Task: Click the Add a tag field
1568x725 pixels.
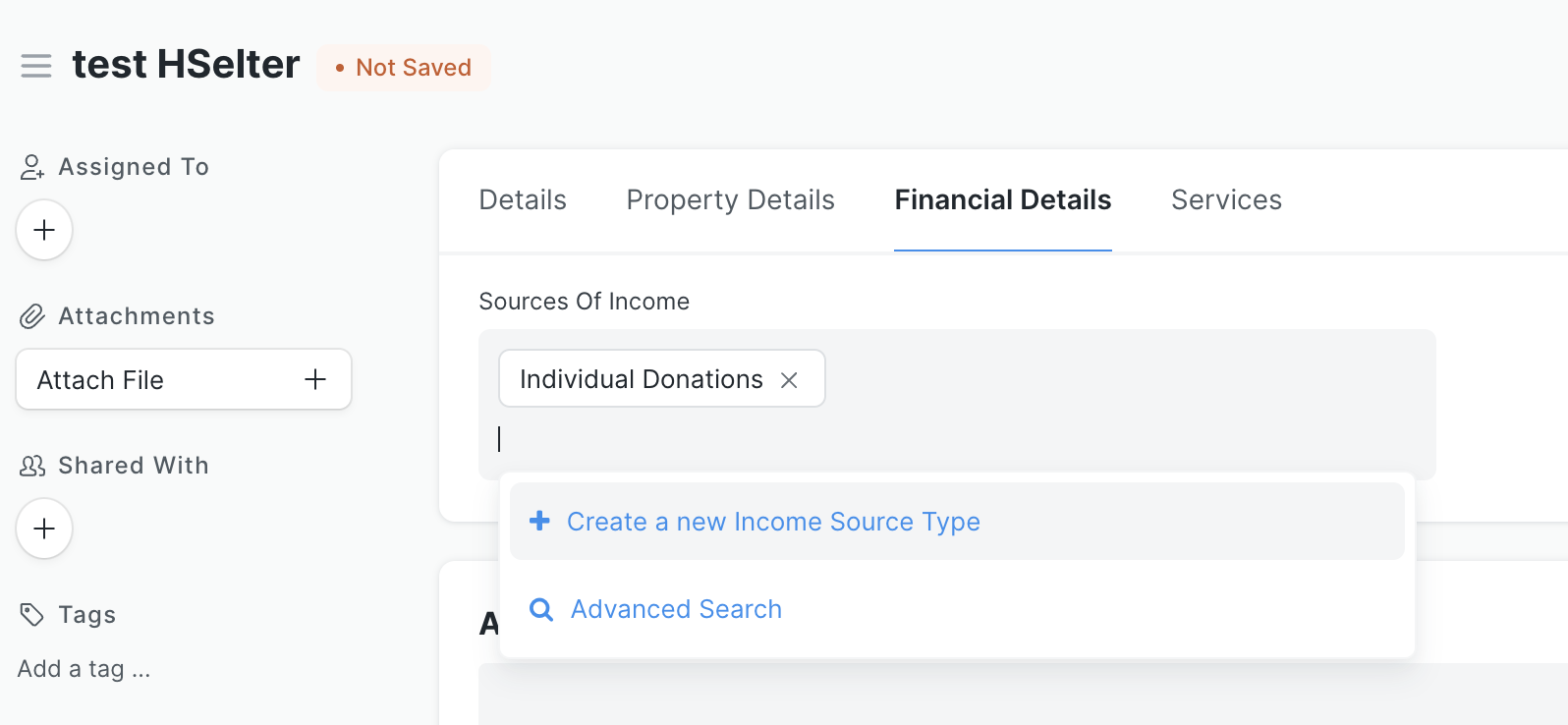Action: (x=84, y=668)
